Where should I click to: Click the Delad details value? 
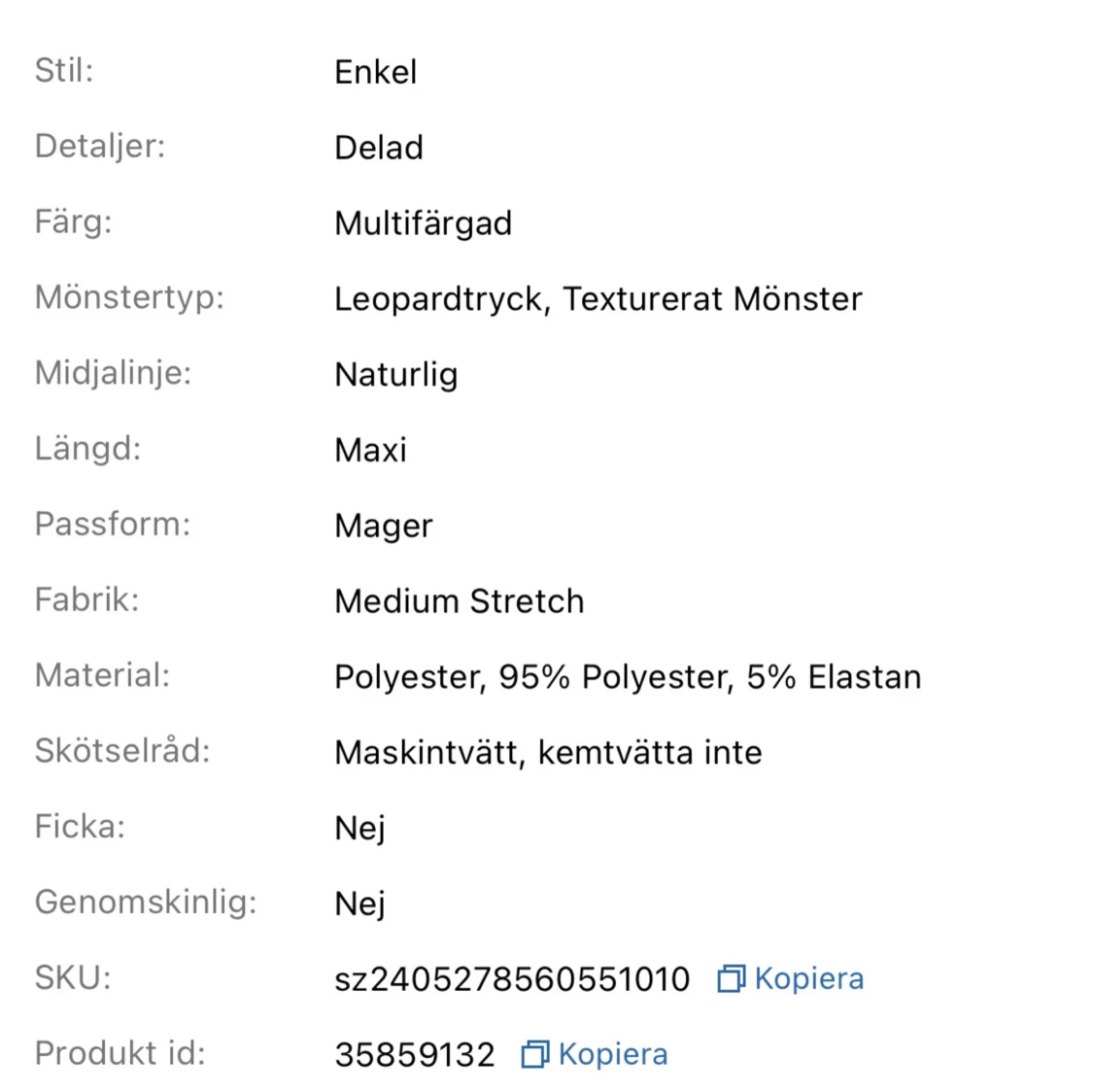[x=379, y=148]
